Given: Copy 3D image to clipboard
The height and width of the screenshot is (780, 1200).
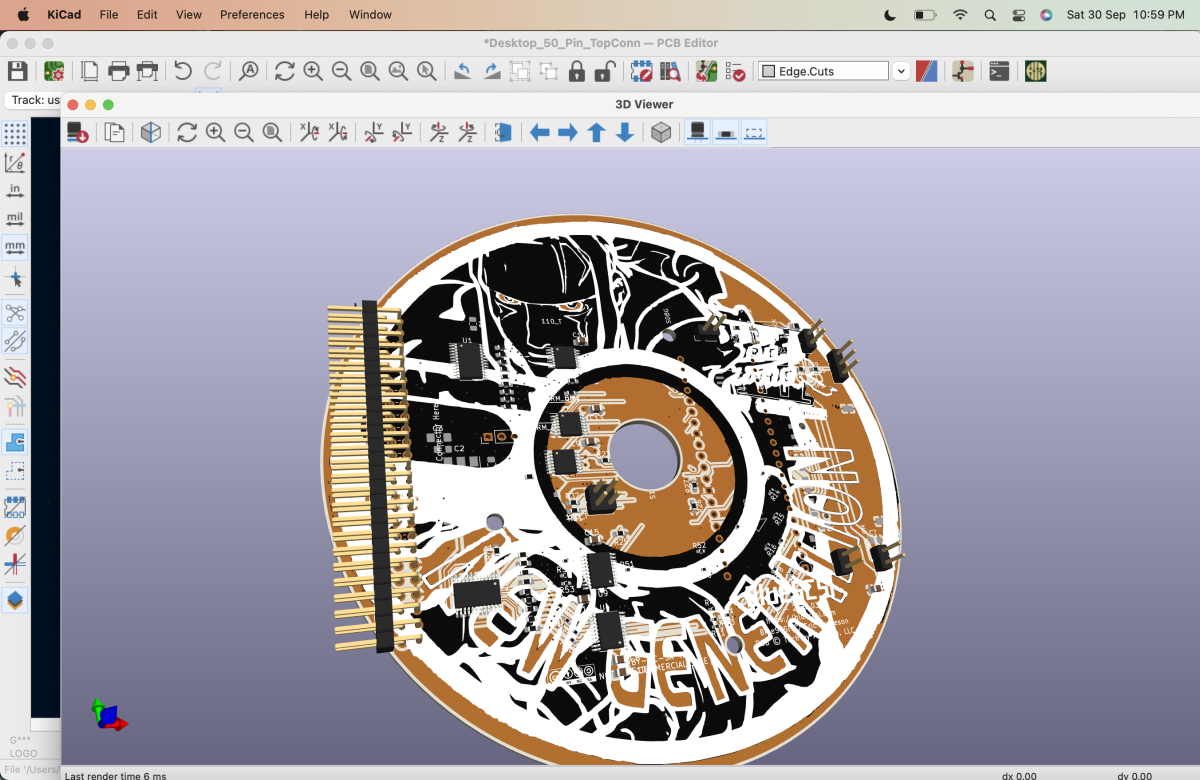Looking at the screenshot, I should tap(114, 132).
